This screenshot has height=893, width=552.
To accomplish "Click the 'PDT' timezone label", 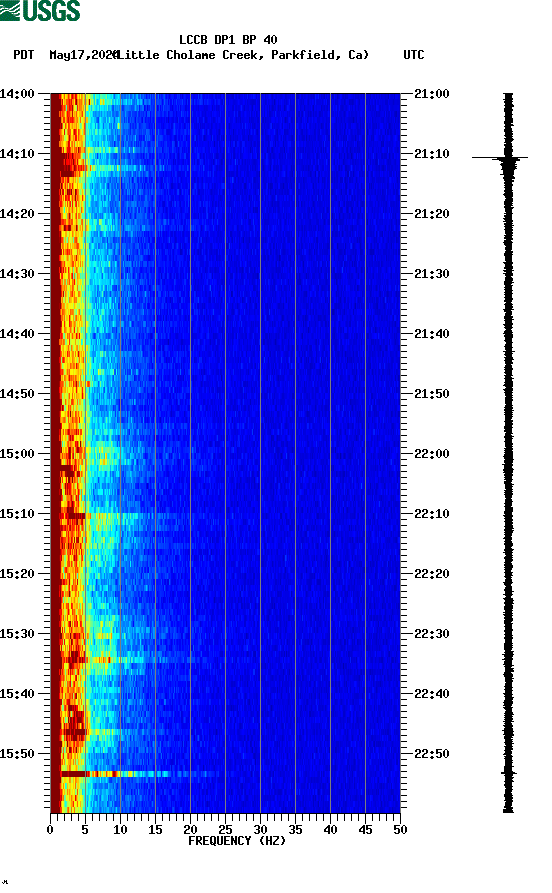I will (x=23, y=55).
